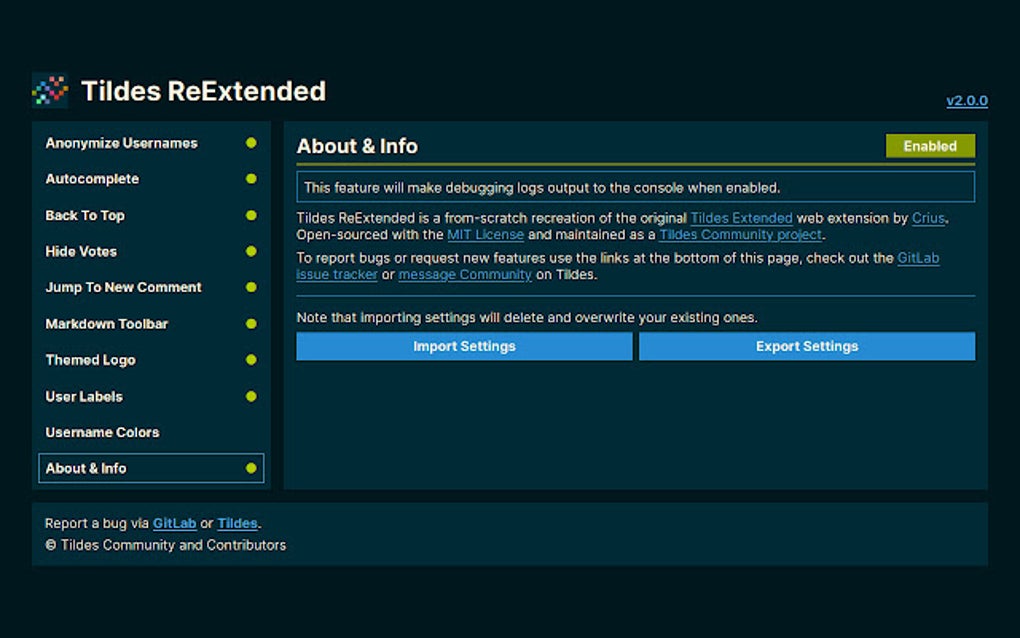
Task: Toggle the dot next to Markdown Toolbar
Action: click(x=249, y=323)
